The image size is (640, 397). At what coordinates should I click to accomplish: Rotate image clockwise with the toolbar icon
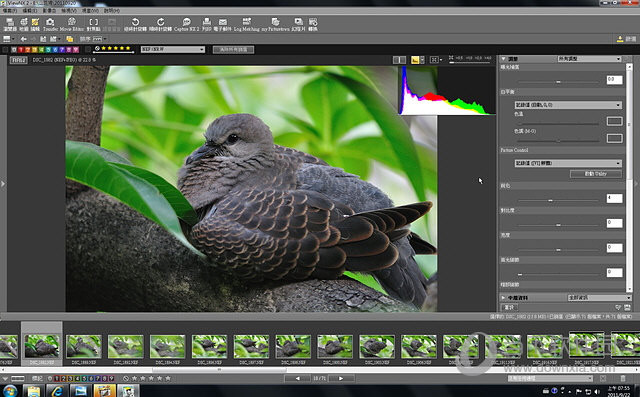pos(160,24)
